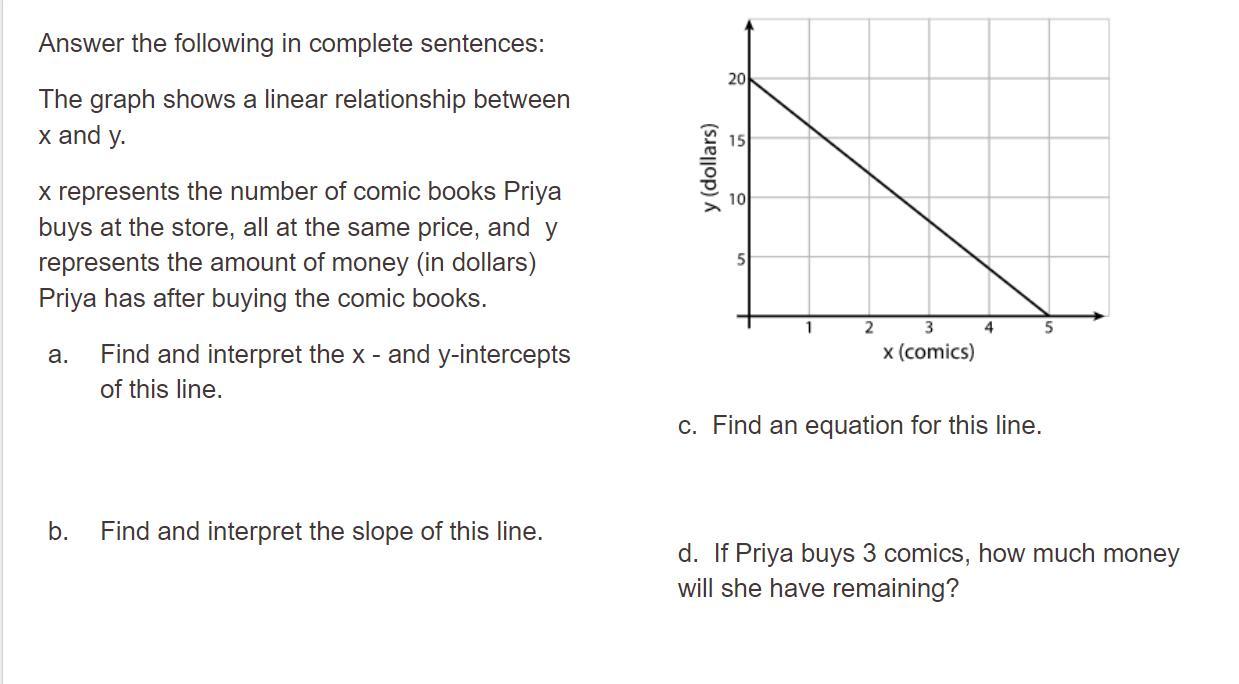1239x684 pixels.
Task: Click question b about the slope
Action: coord(320,531)
